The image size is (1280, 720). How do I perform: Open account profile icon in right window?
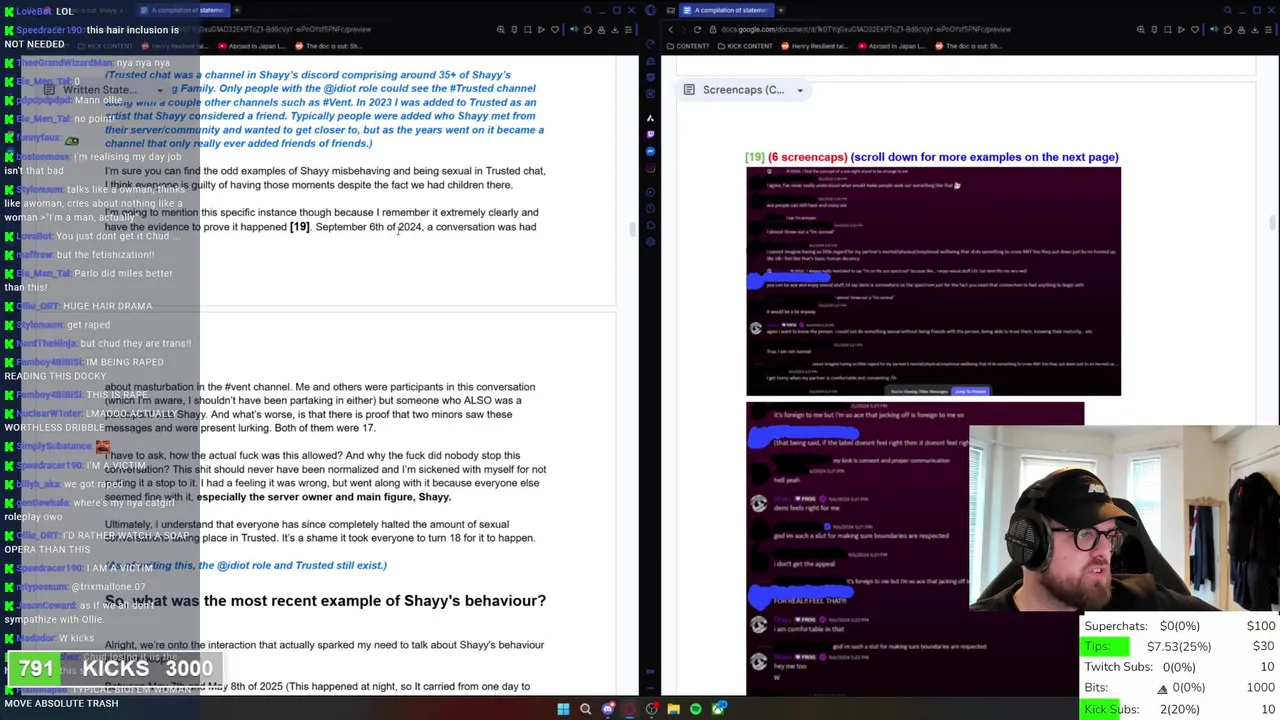(x=1242, y=30)
